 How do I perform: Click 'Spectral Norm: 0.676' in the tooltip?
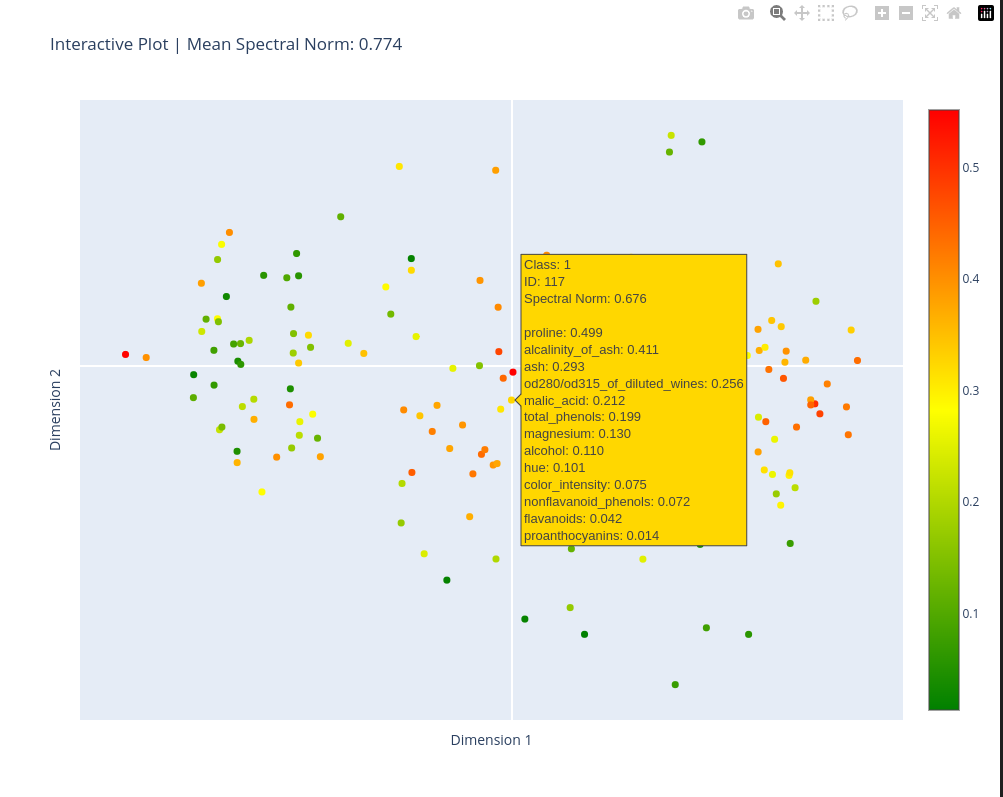(x=585, y=299)
